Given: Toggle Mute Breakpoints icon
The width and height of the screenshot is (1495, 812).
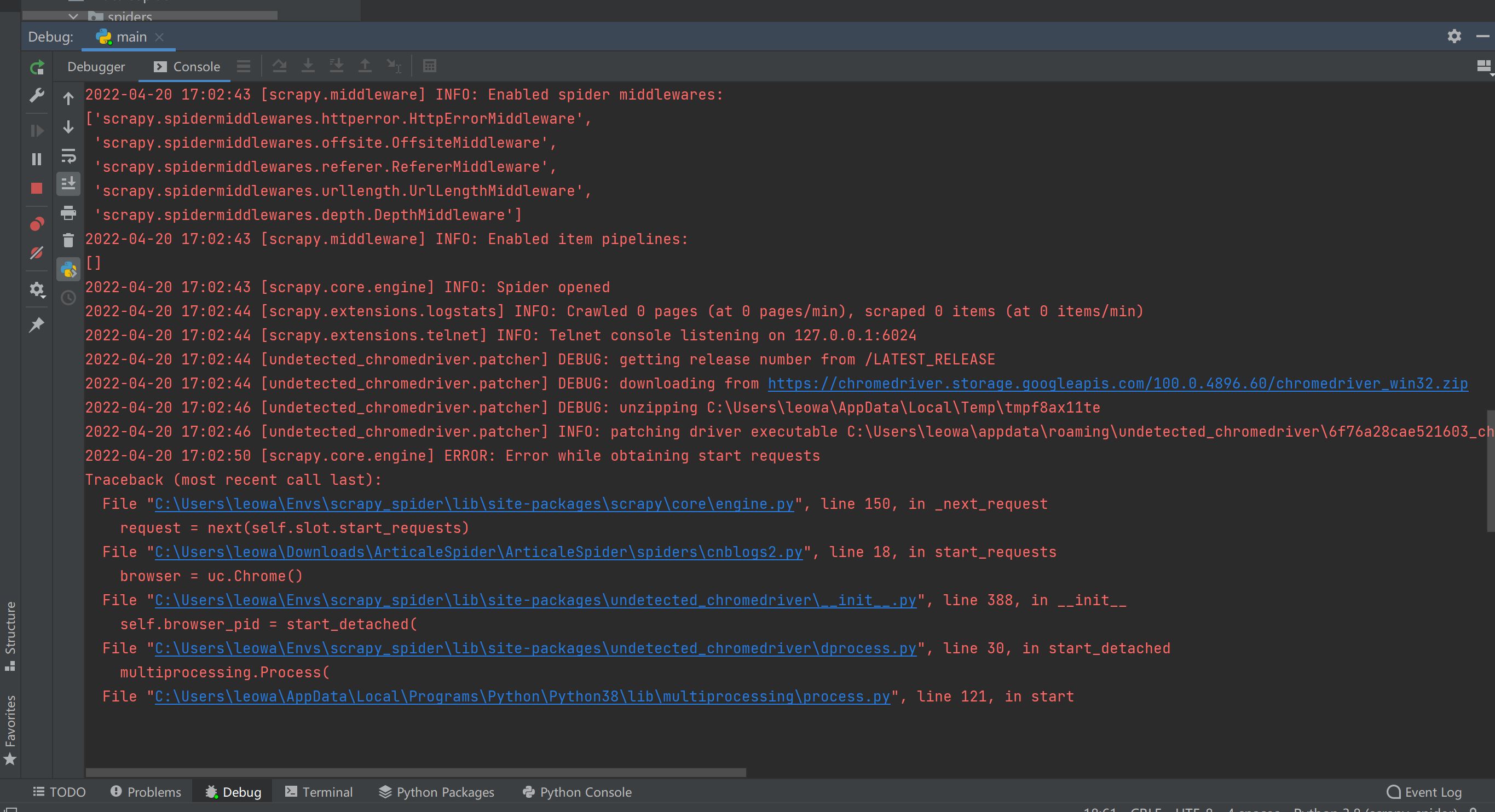Looking at the screenshot, I should point(37,253).
